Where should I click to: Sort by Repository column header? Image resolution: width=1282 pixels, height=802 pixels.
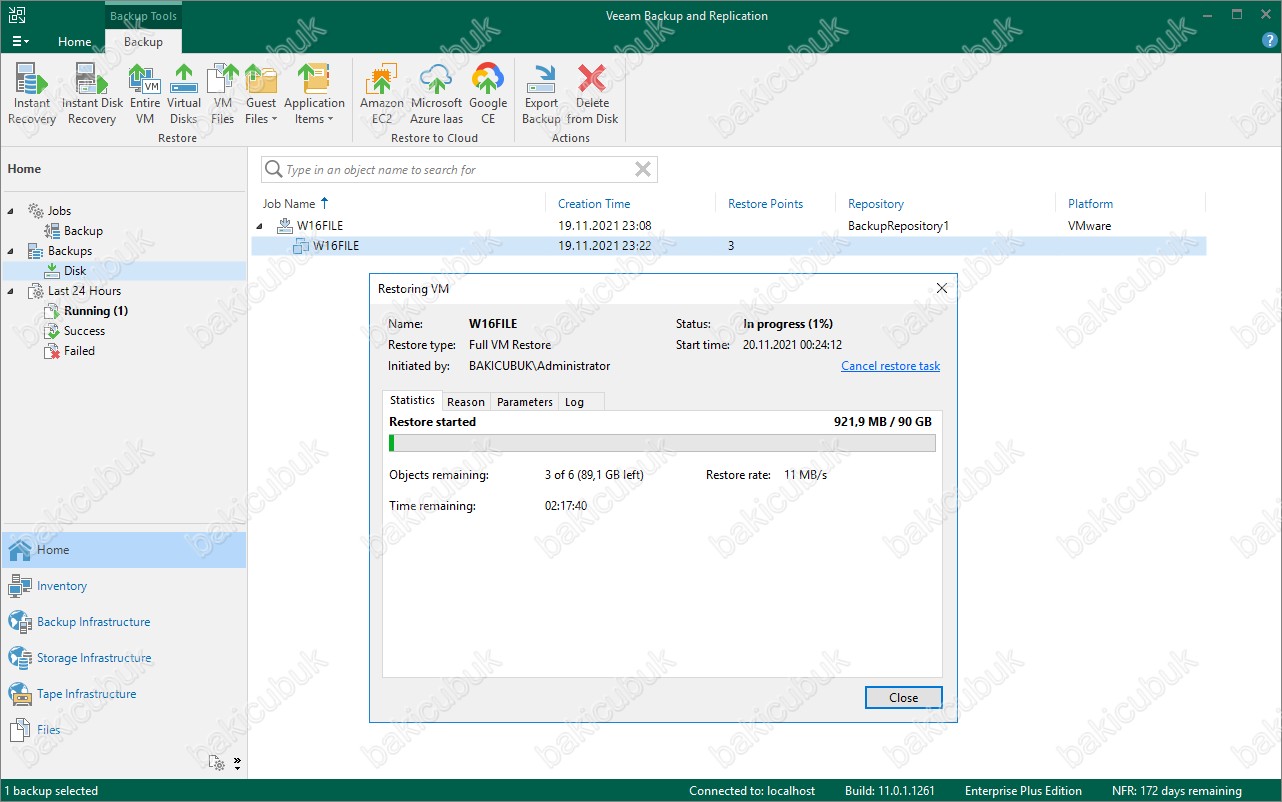tap(876, 204)
